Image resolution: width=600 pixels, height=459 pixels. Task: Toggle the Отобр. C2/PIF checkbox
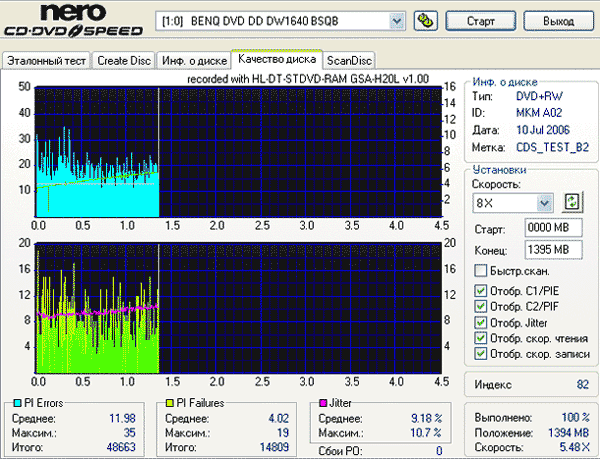click(481, 307)
